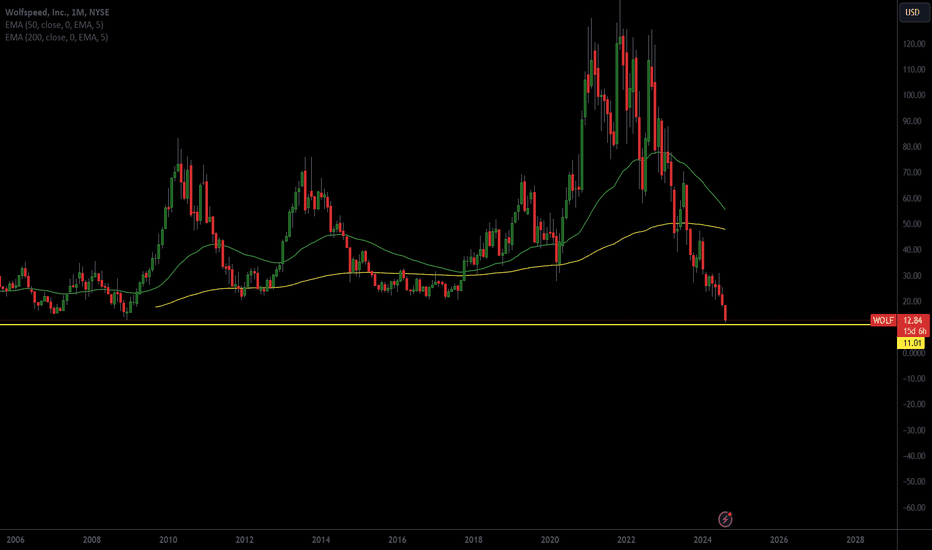The height and width of the screenshot is (550, 932).
Task: Click the 2006 time axis label
Action: [x=15, y=540]
